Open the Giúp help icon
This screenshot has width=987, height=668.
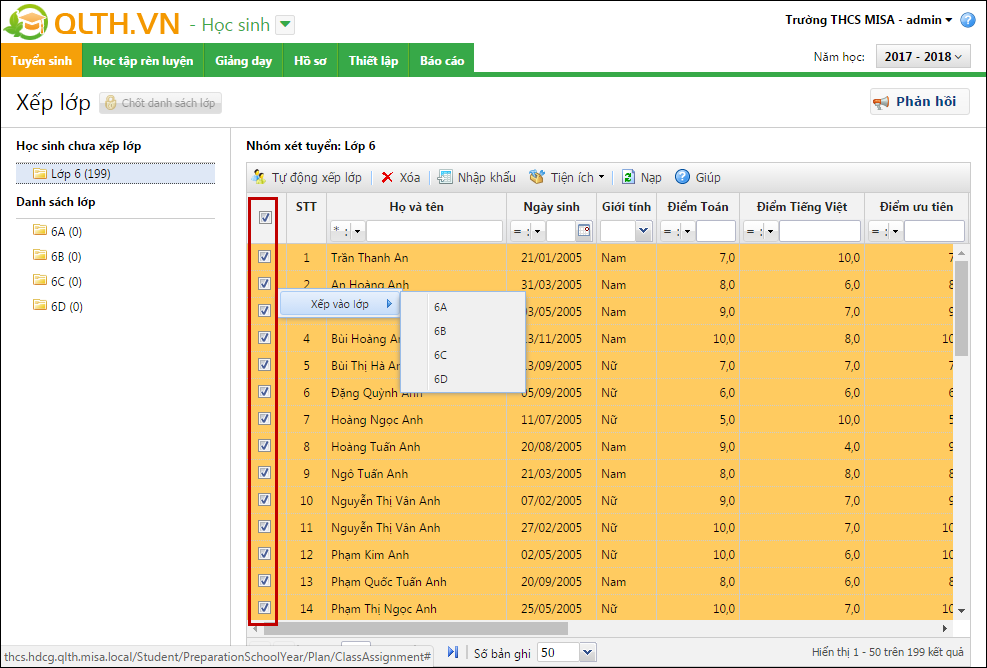[683, 177]
